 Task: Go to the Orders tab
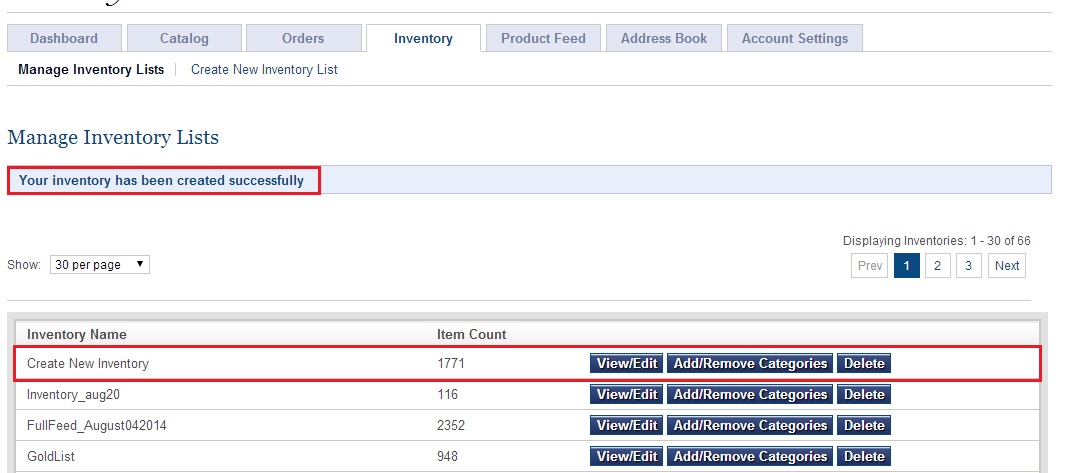[x=303, y=38]
